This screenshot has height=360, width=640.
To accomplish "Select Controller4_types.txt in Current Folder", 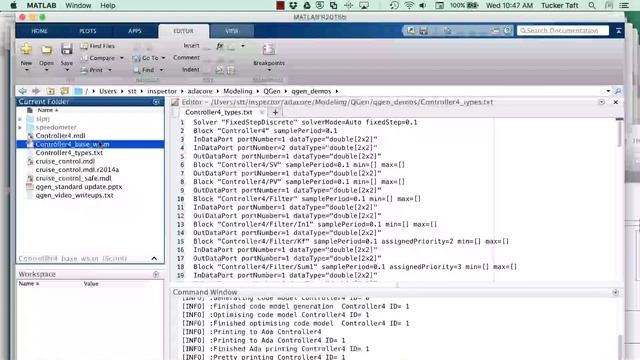I will (x=69, y=153).
